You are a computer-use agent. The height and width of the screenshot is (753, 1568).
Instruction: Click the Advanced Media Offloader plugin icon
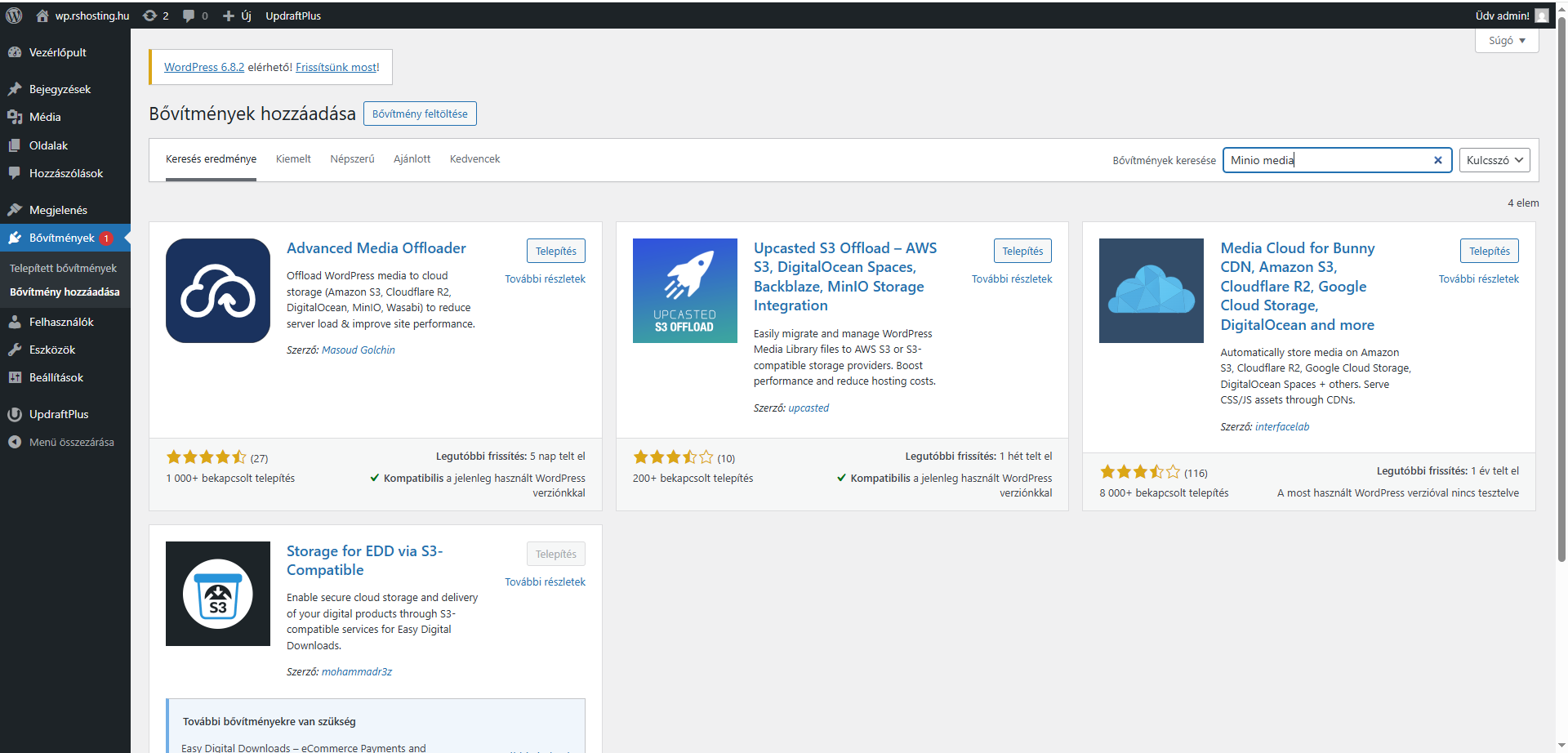(x=218, y=291)
